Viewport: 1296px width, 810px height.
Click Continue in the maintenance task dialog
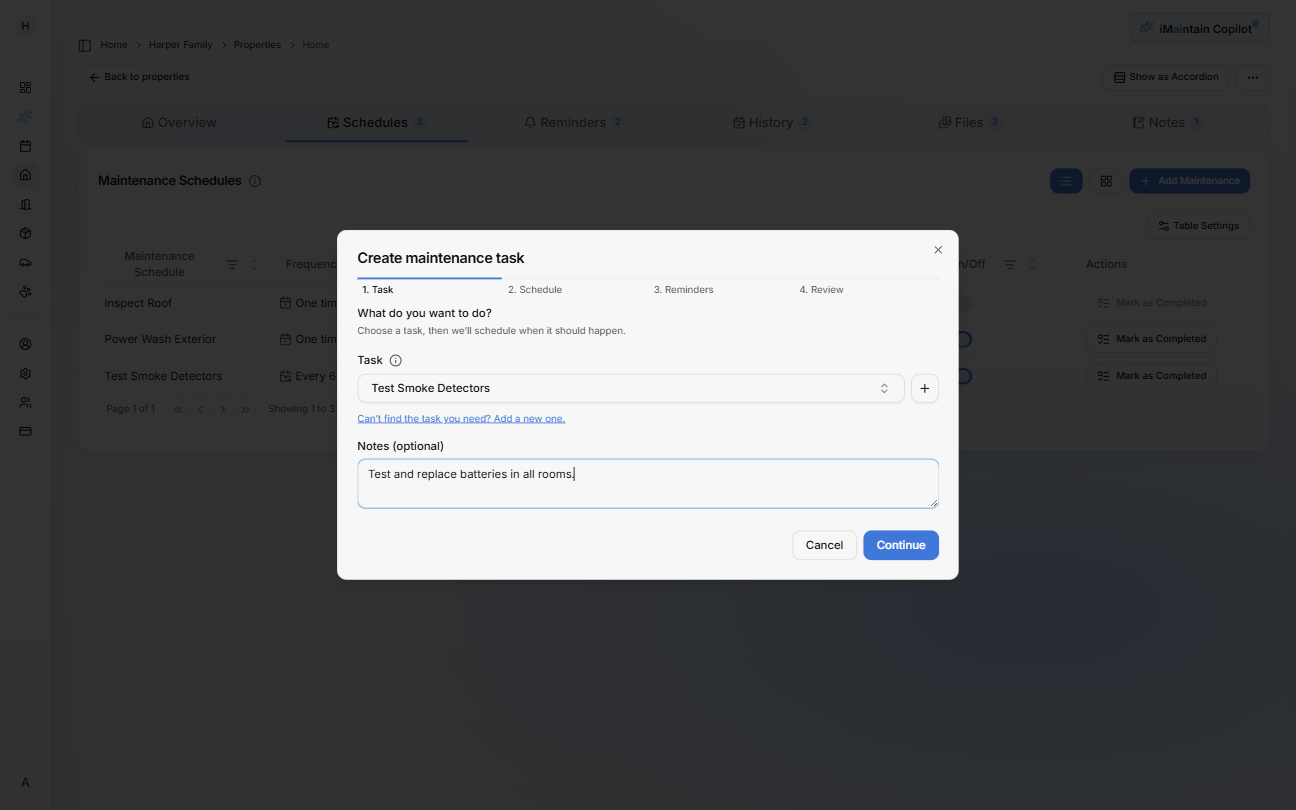point(900,545)
